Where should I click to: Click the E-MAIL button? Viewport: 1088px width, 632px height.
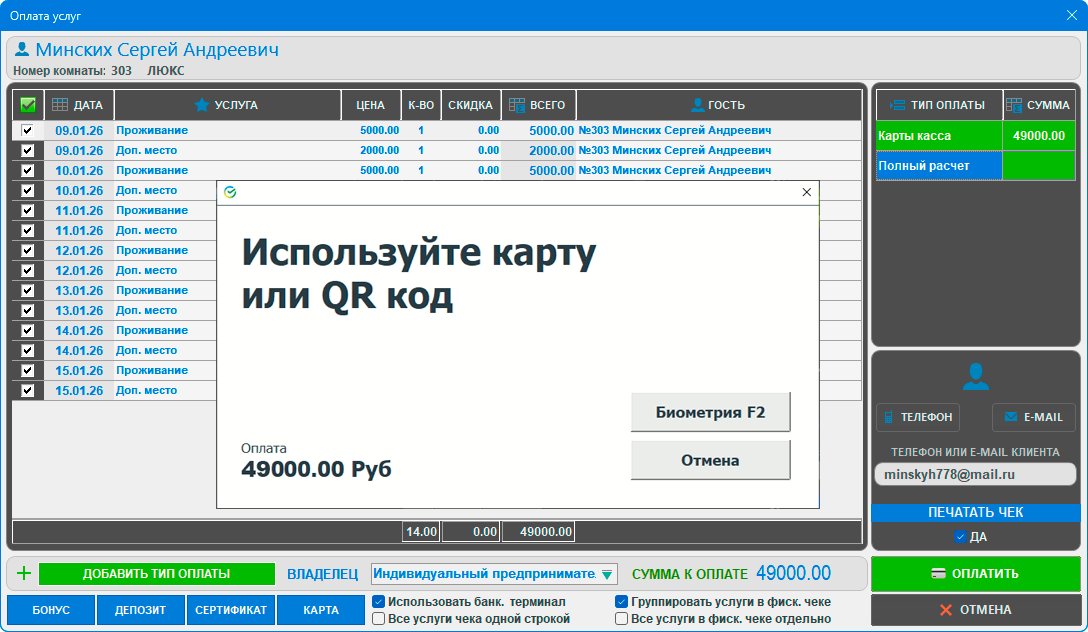(x=1034, y=417)
